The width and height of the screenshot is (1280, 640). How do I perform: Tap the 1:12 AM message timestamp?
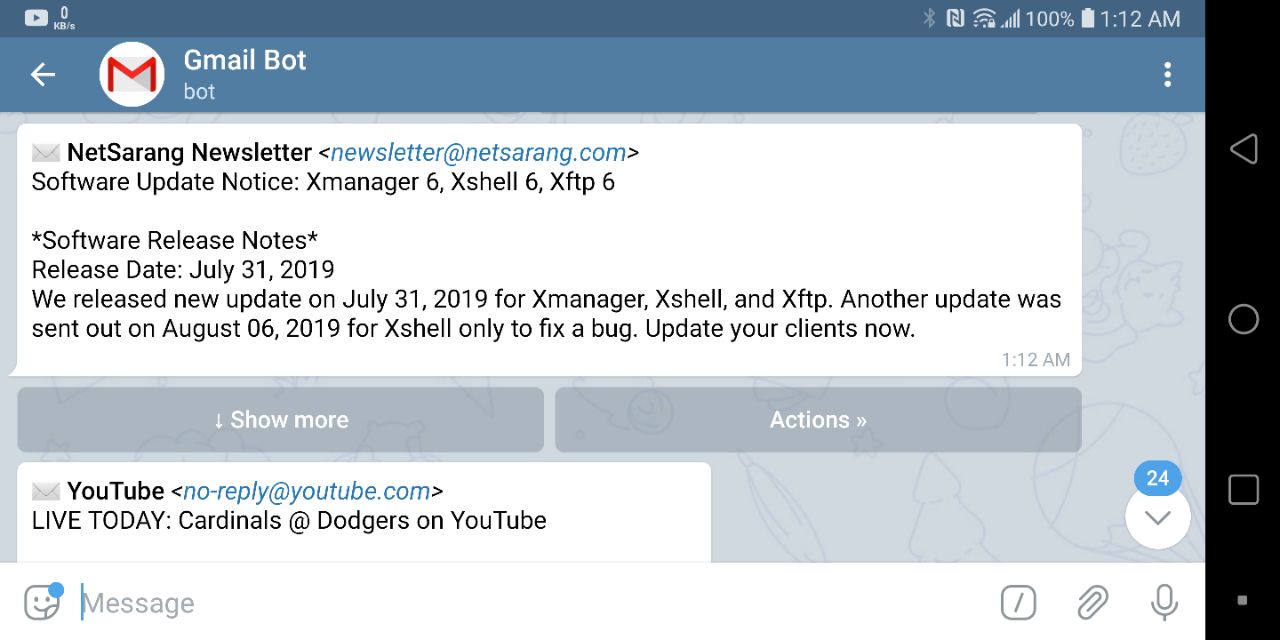click(x=1036, y=360)
